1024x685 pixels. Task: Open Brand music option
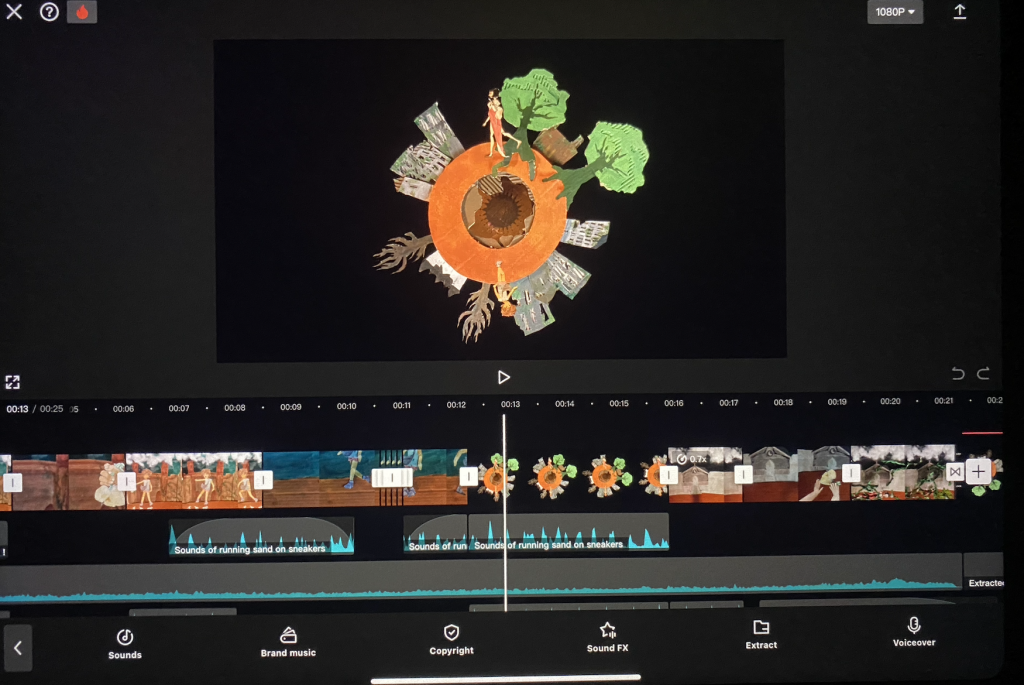tap(288, 642)
